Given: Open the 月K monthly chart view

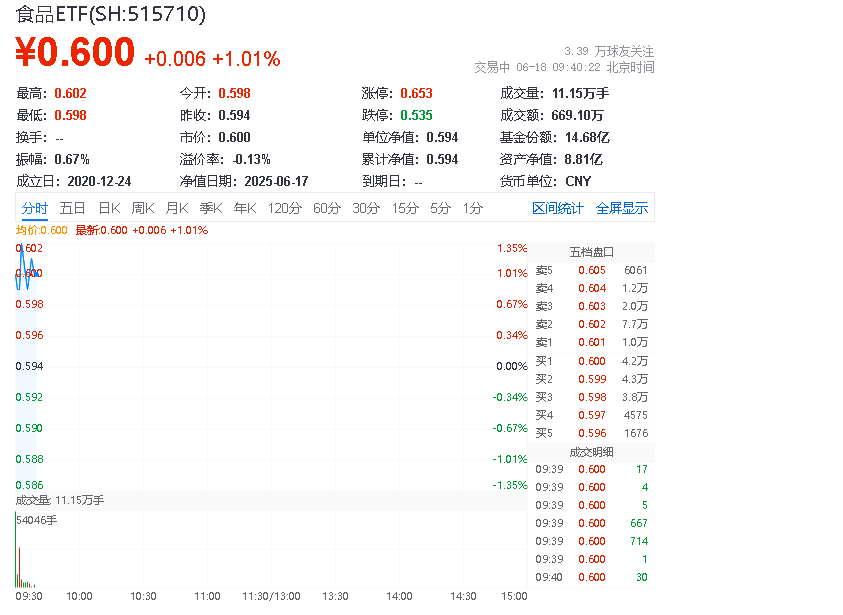Looking at the screenshot, I should pos(179,208).
